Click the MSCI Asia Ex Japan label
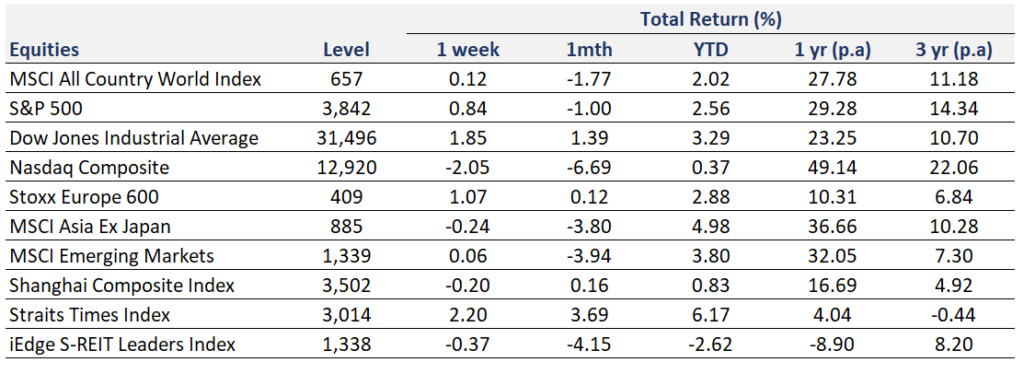The image size is (1024, 374). [90, 226]
